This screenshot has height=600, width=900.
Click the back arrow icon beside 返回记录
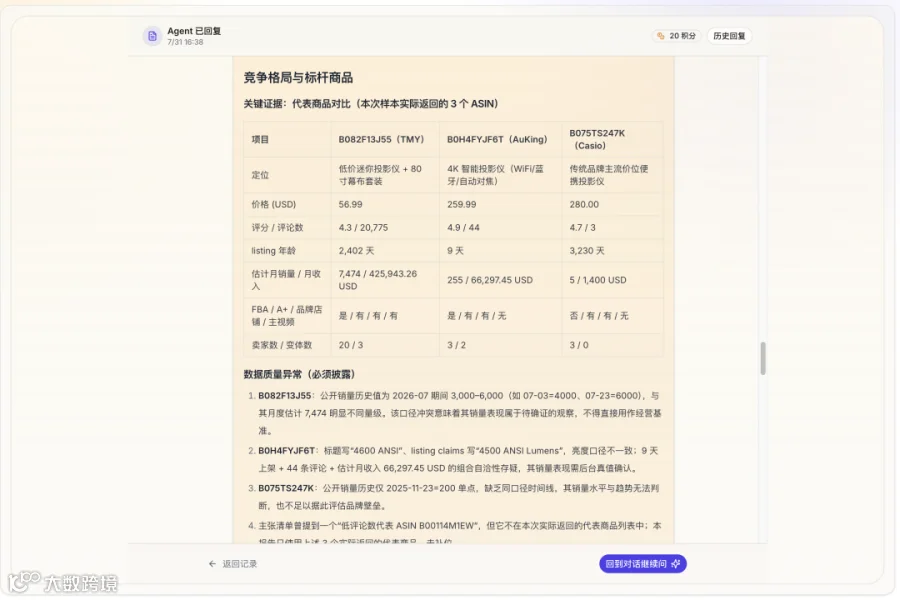tap(212, 564)
